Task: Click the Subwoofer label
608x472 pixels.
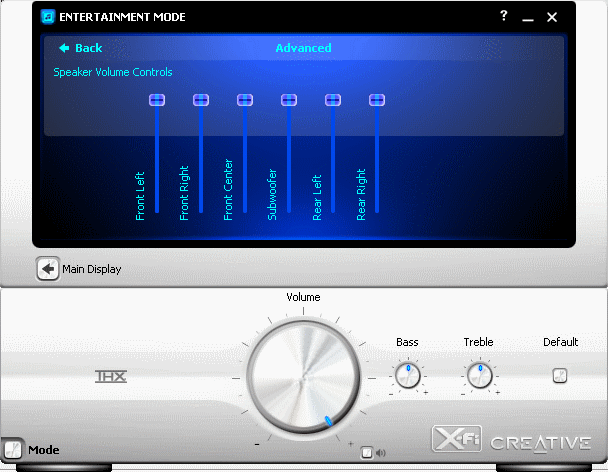Action: tap(272, 195)
